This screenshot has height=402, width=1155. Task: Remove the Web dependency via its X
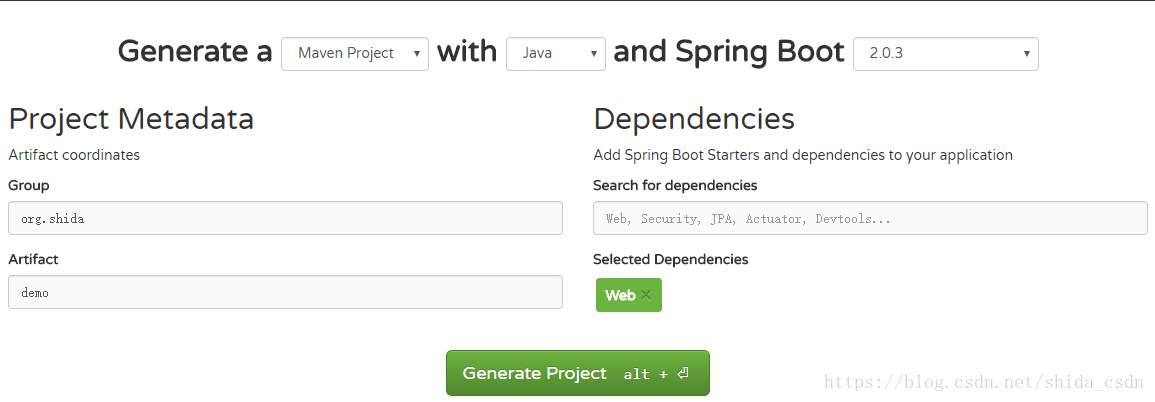[x=646, y=295]
